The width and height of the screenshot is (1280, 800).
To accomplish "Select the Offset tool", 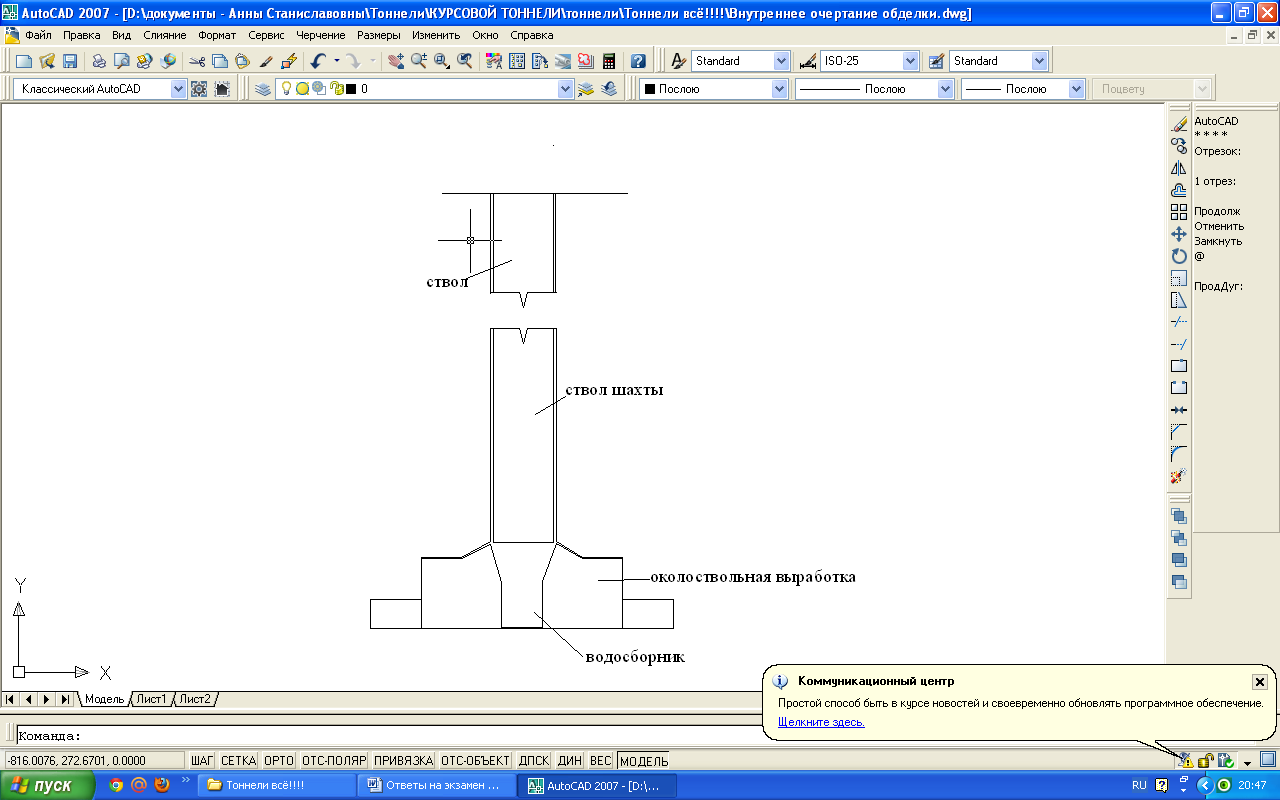I will tap(1179, 191).
